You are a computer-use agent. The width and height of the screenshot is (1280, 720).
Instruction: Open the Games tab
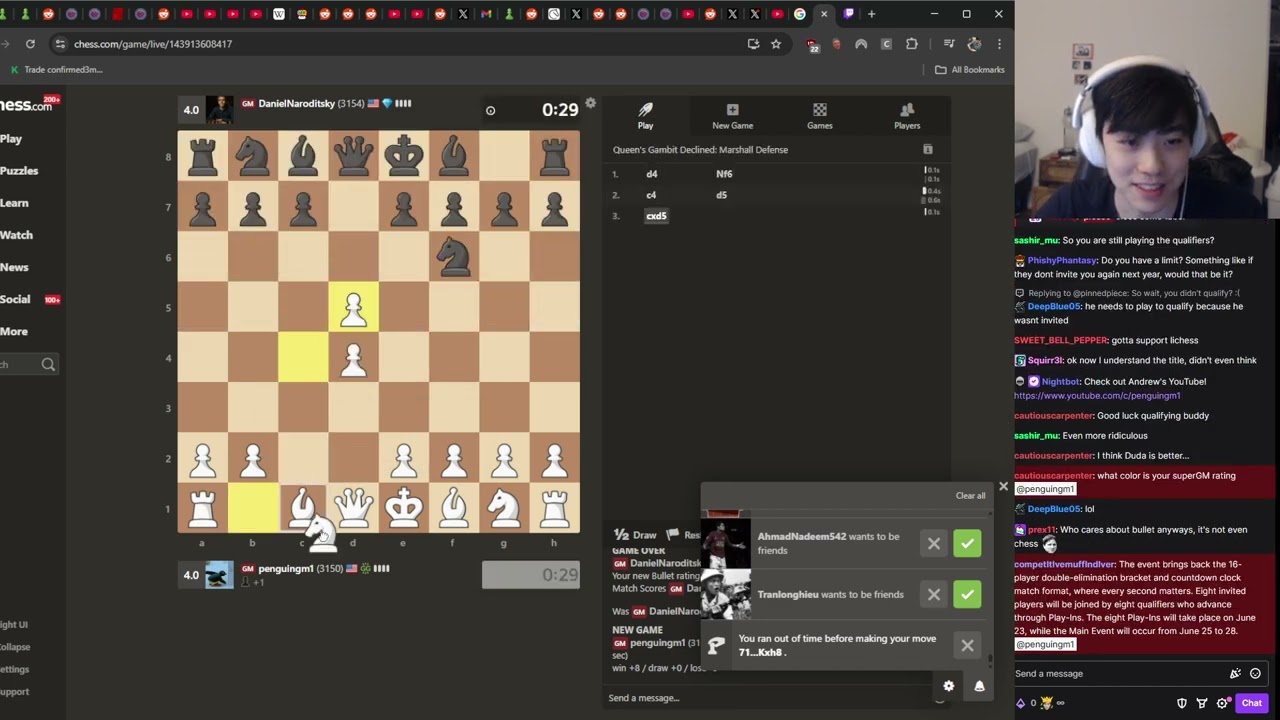(819, 116)
